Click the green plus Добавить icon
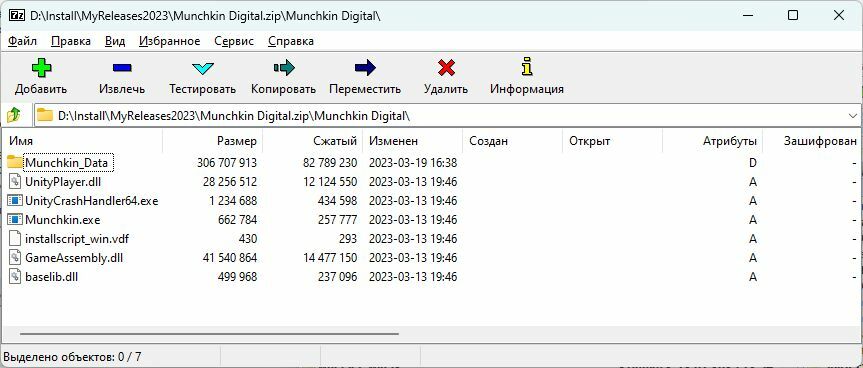This screenshot has height=368, width=863. coord(41,68)
